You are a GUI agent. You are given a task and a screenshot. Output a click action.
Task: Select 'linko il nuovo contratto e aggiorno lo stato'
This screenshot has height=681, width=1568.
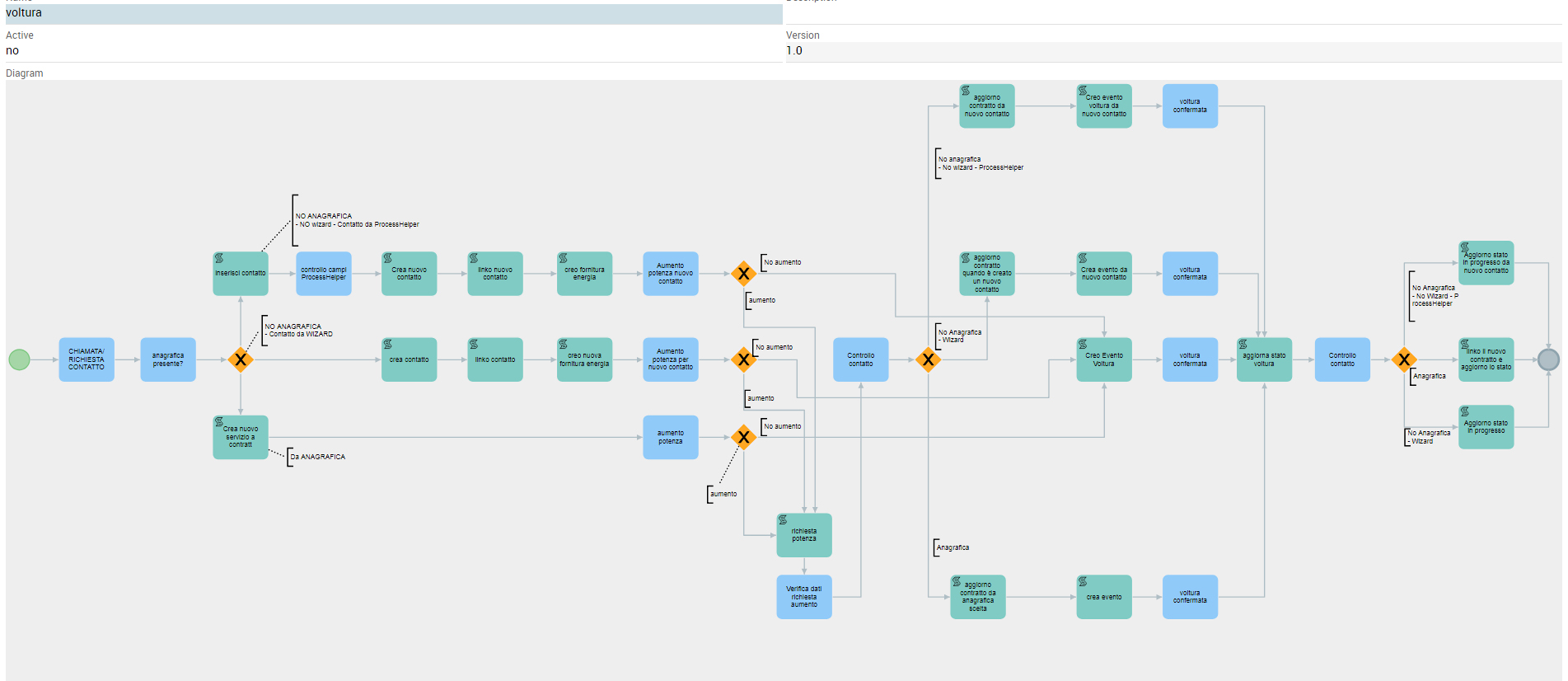[x=1486, y=359]
